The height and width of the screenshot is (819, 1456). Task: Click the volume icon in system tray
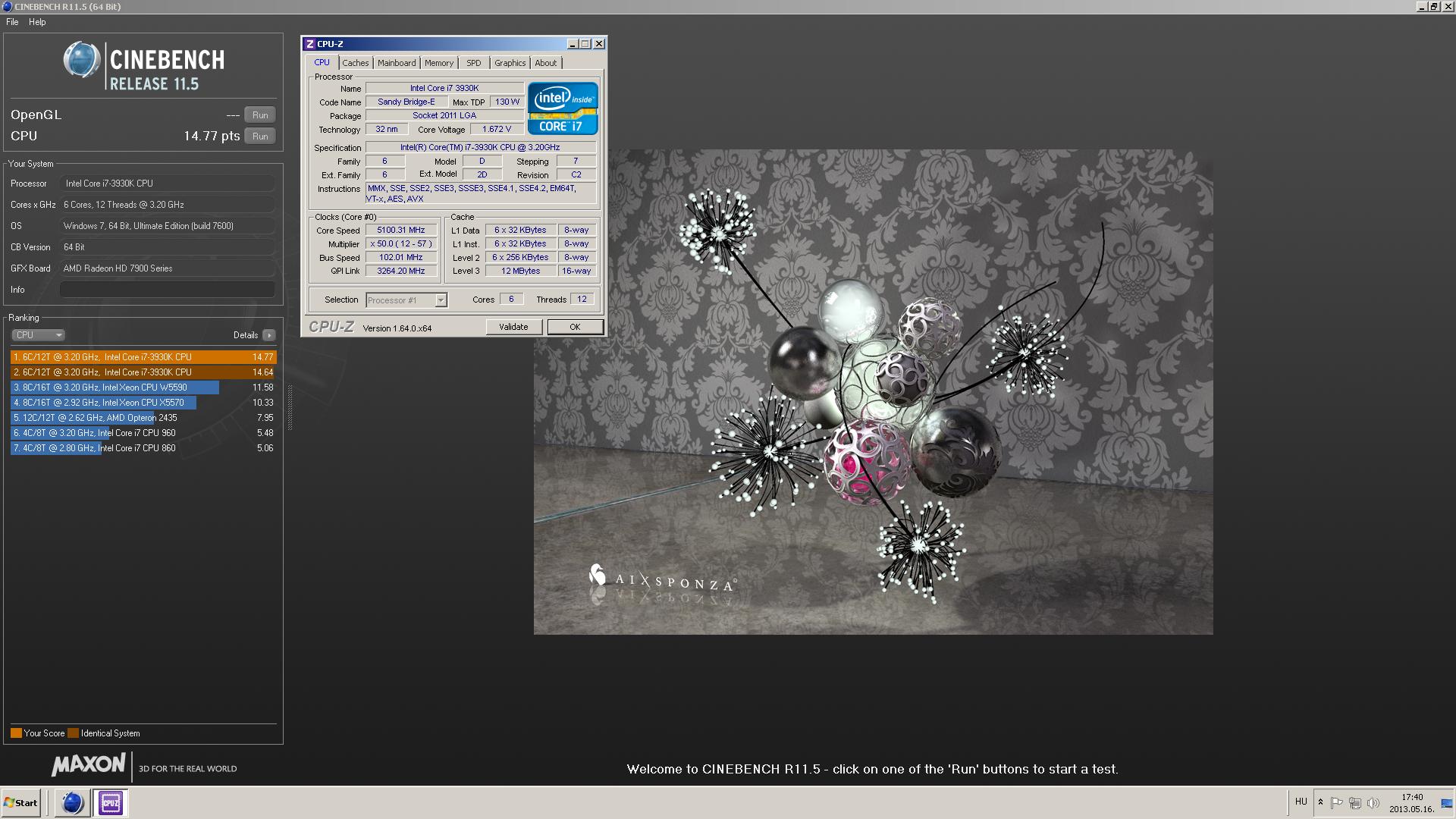(x=1373, y=802)
